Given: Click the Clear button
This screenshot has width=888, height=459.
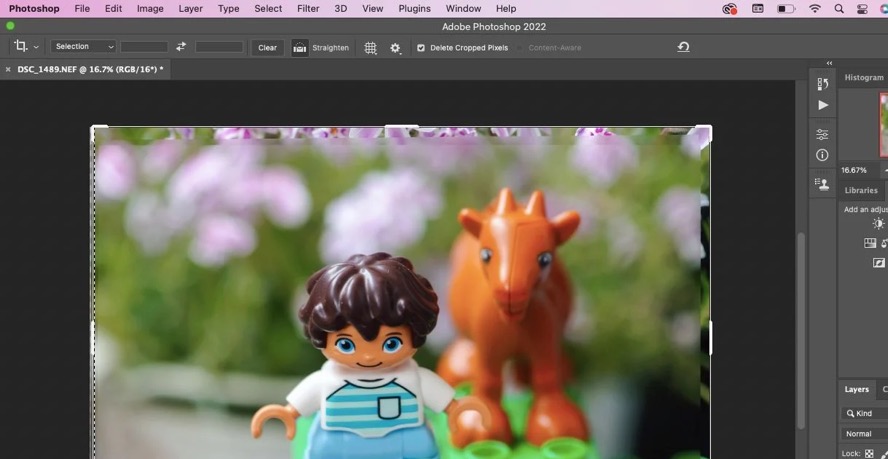Looking at the screenshot, I should click(x=267, y=47).
